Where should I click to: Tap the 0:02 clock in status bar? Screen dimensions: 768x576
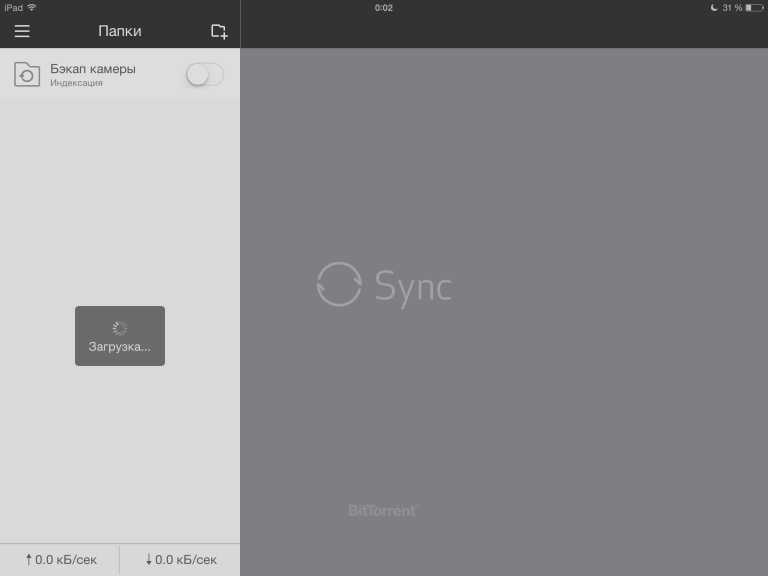pyautogui.click(x=384, y=8)
